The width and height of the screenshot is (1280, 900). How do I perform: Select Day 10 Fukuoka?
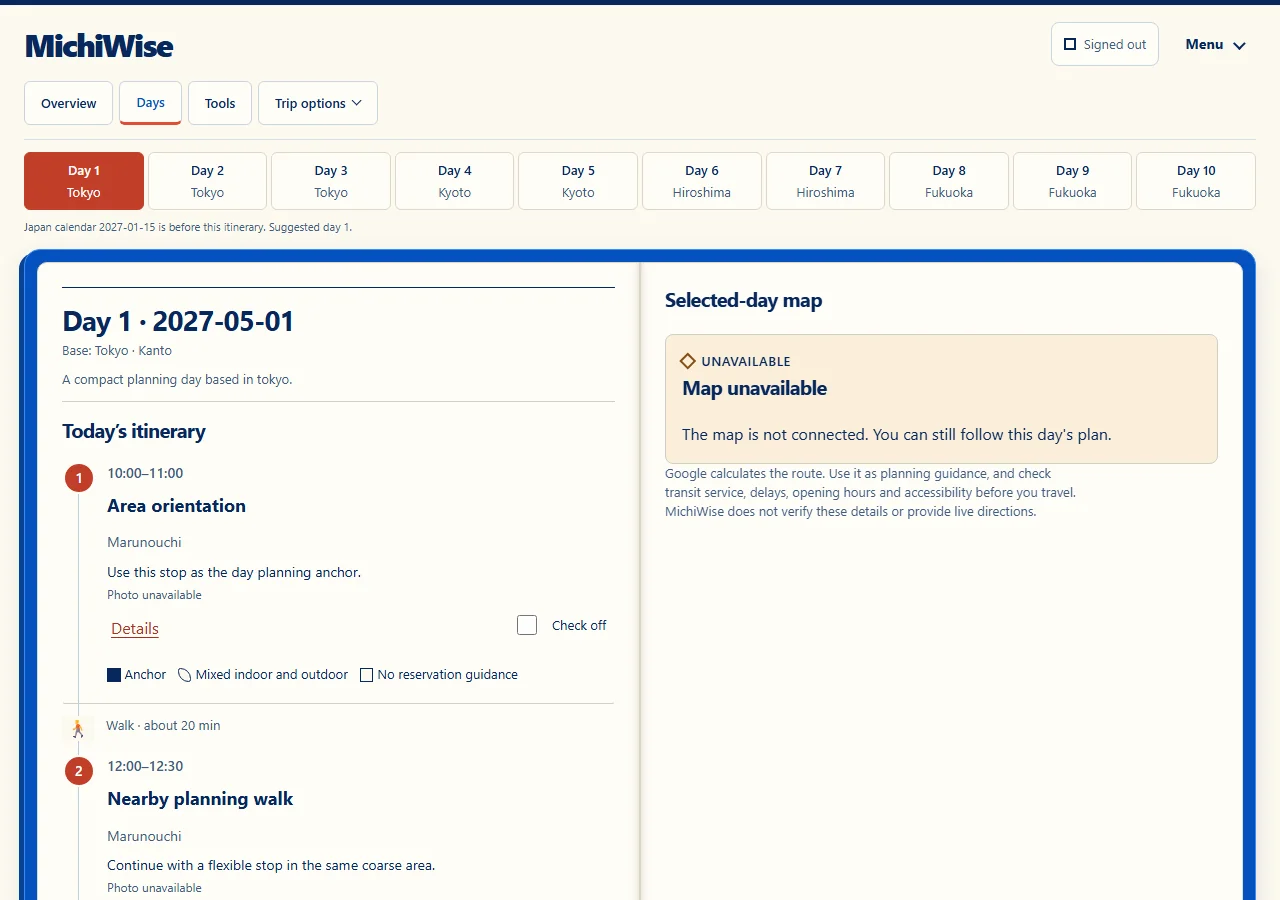1196,181
